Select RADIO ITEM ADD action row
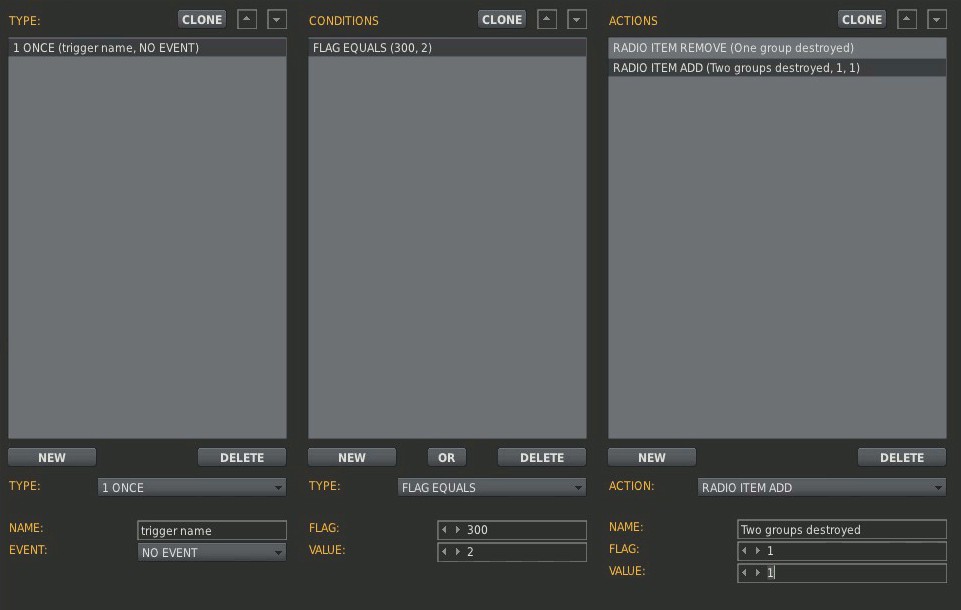Screen dimensions: 961x610 coord(777,68)
